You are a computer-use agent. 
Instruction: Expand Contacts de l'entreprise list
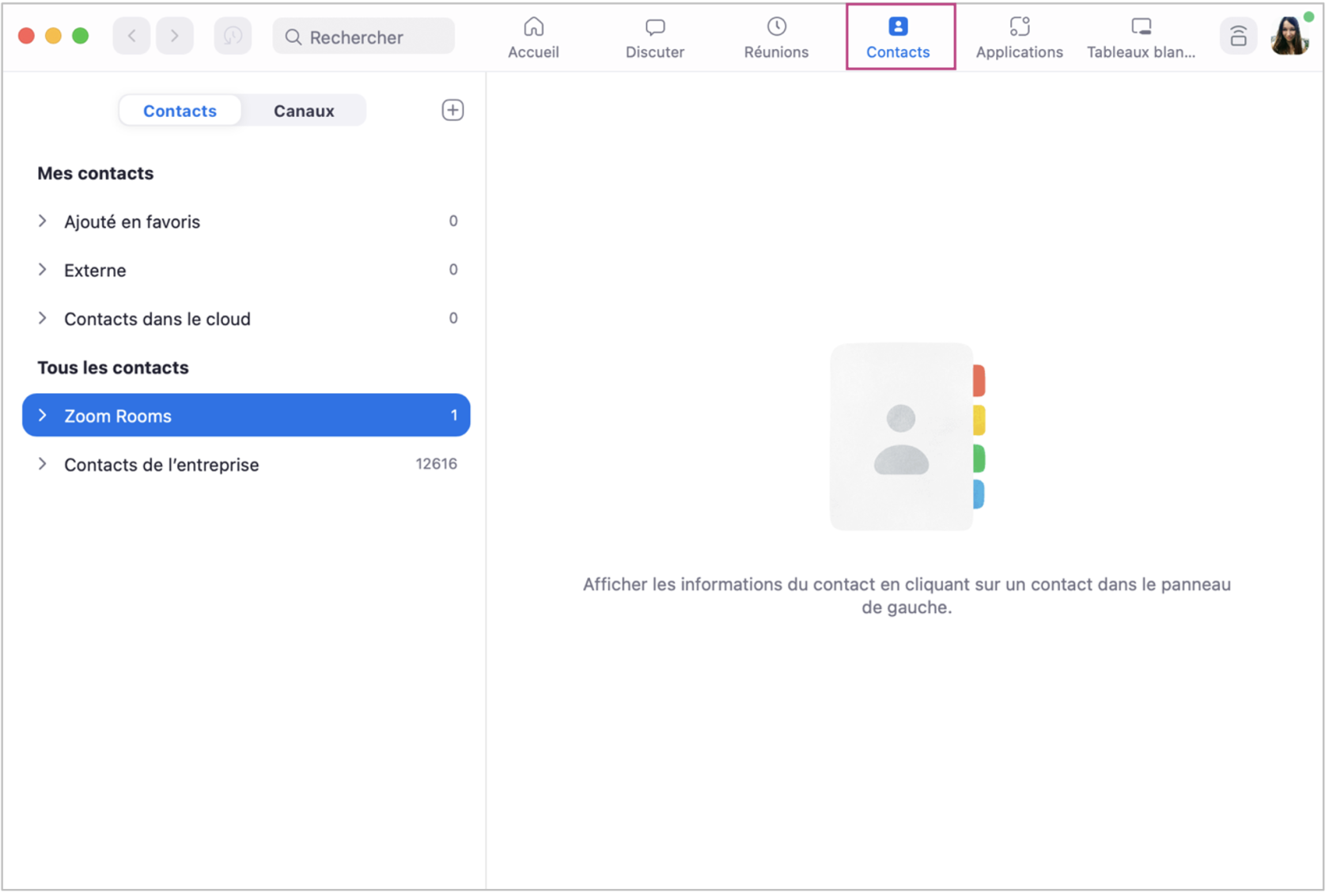click(43, 464)
